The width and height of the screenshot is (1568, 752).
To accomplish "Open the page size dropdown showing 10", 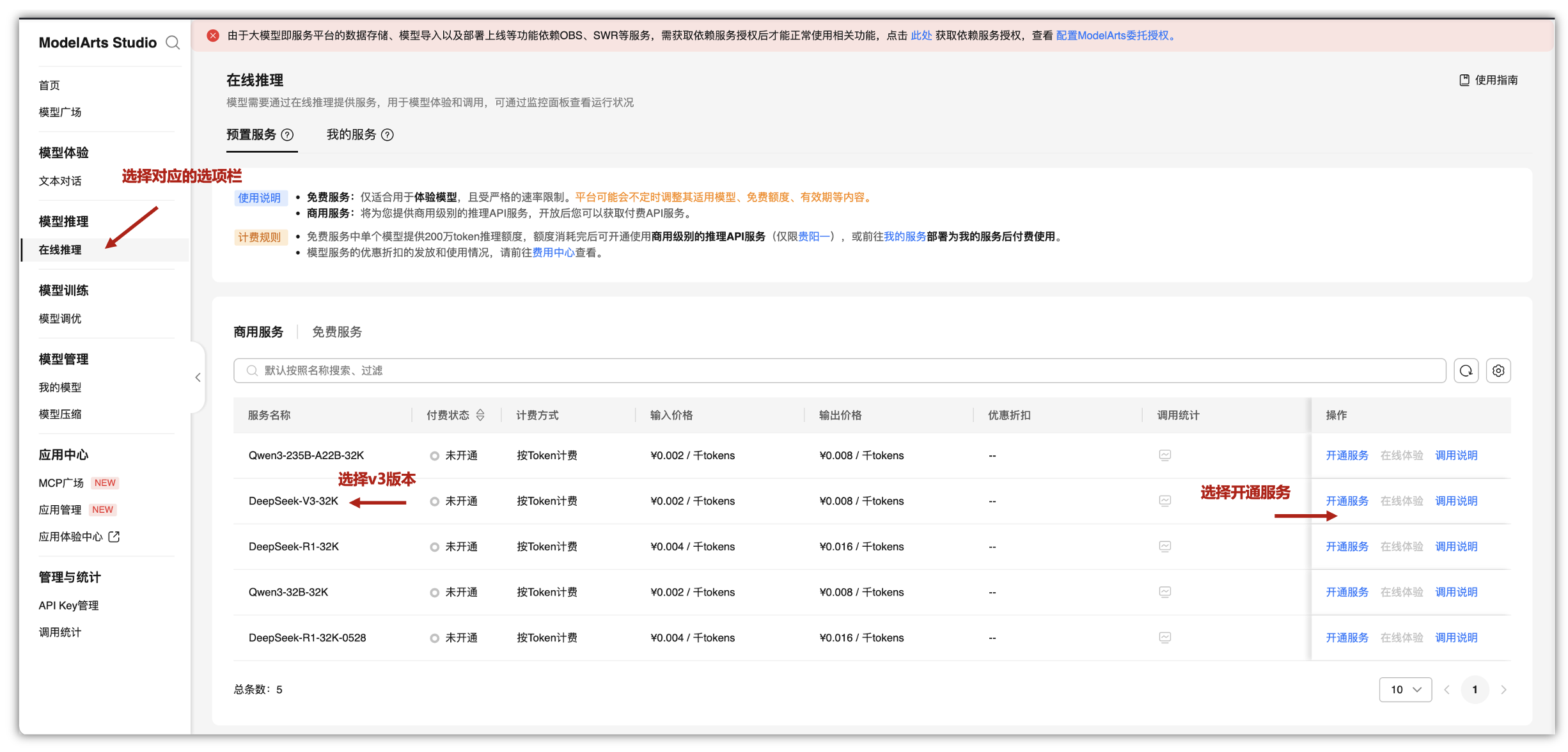I will pos(1405,689).
